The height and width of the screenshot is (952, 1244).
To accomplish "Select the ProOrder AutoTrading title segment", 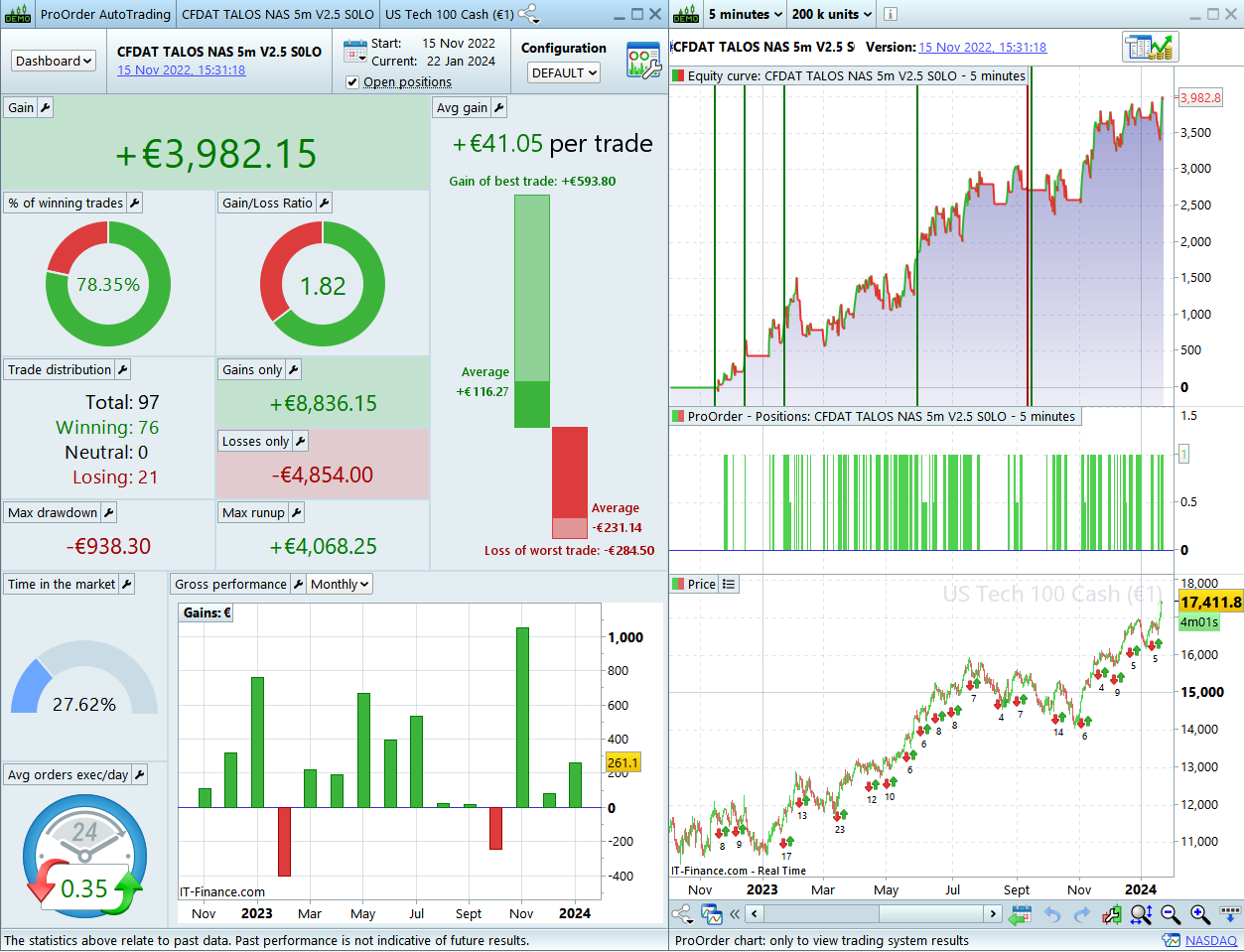I will pos(105,14).
